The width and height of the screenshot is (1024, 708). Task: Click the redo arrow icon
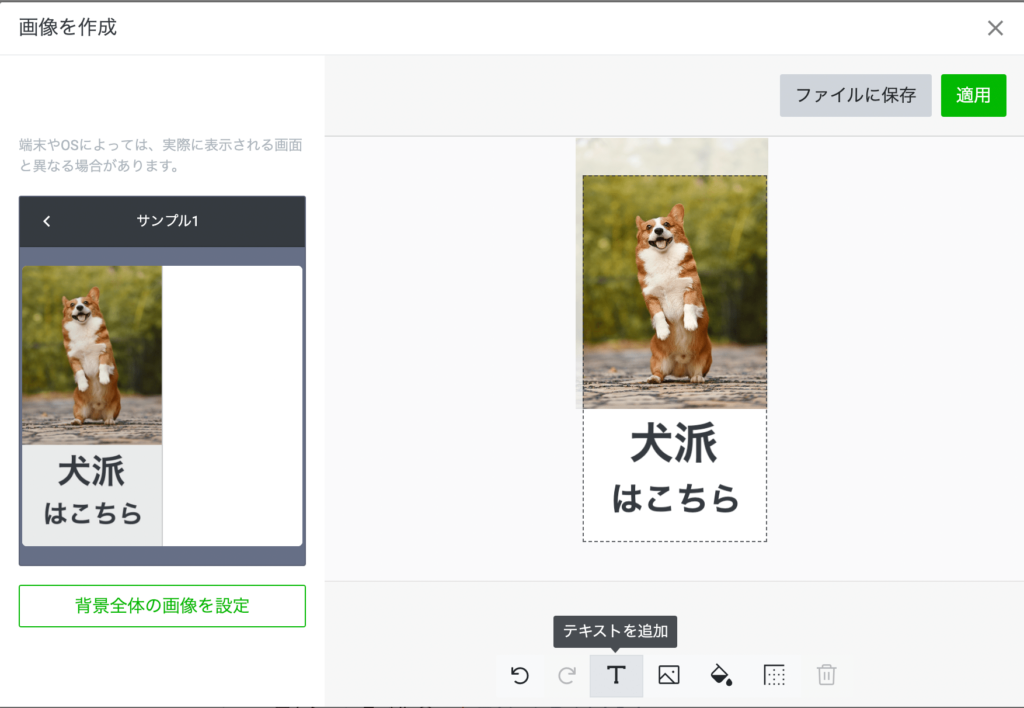[567, 676]
